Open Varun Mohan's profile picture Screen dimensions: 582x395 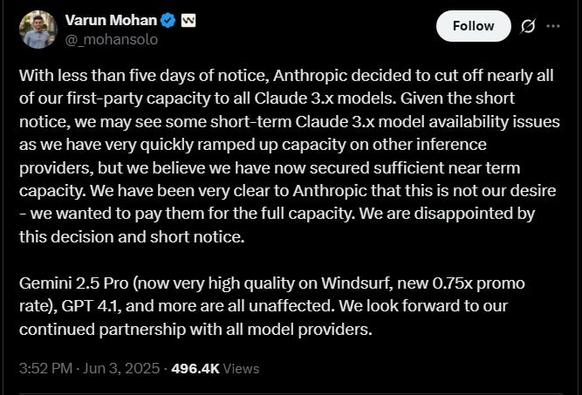click(x=38, y=29)
